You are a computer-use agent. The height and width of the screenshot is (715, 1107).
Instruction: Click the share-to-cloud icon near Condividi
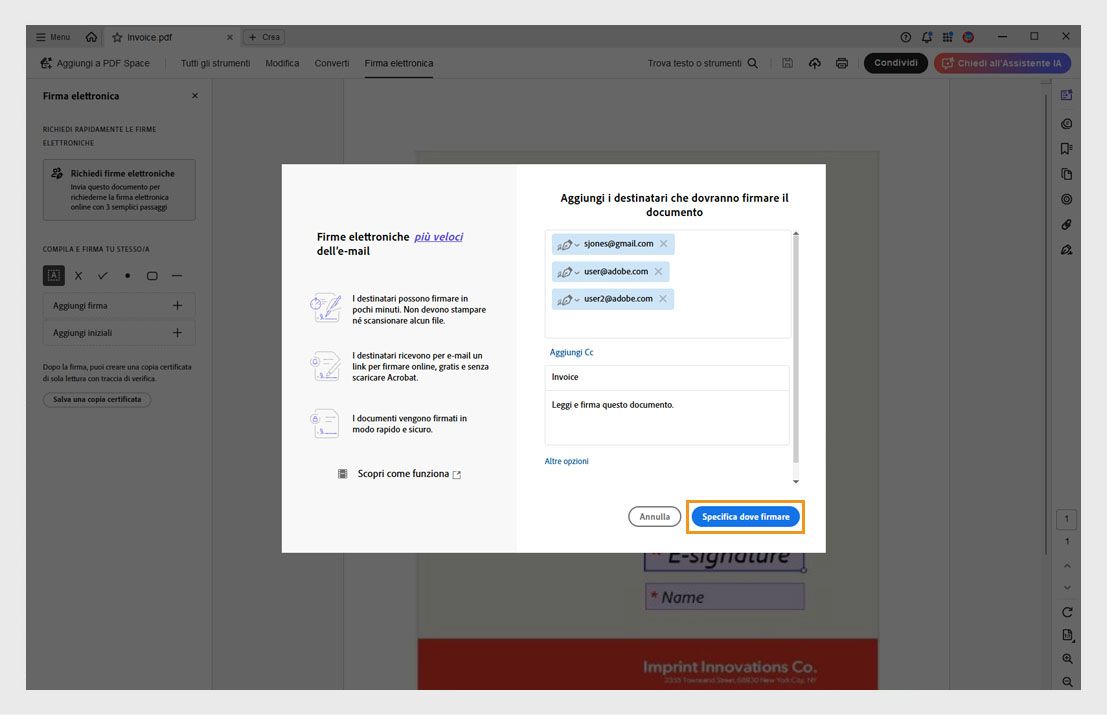(815, 62)
